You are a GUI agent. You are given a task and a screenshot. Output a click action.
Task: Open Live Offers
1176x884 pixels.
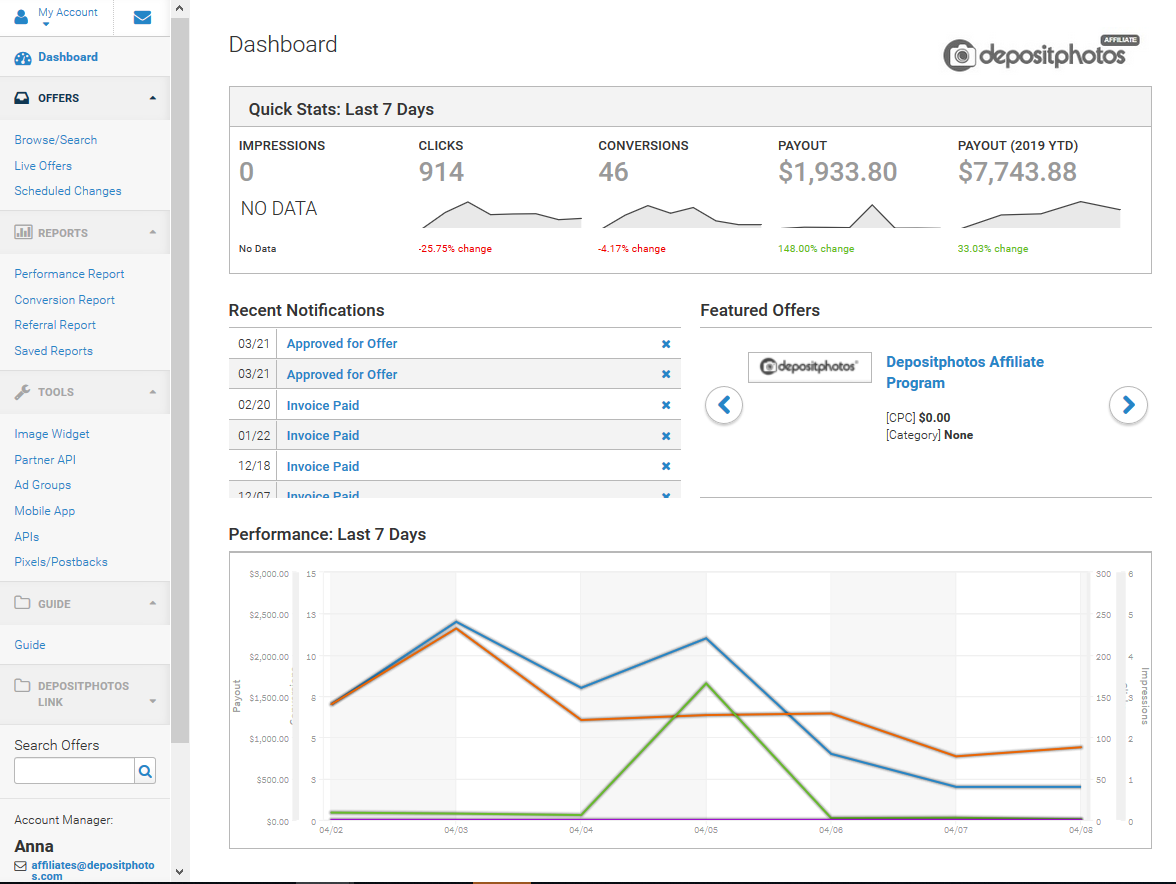(43, 166)
